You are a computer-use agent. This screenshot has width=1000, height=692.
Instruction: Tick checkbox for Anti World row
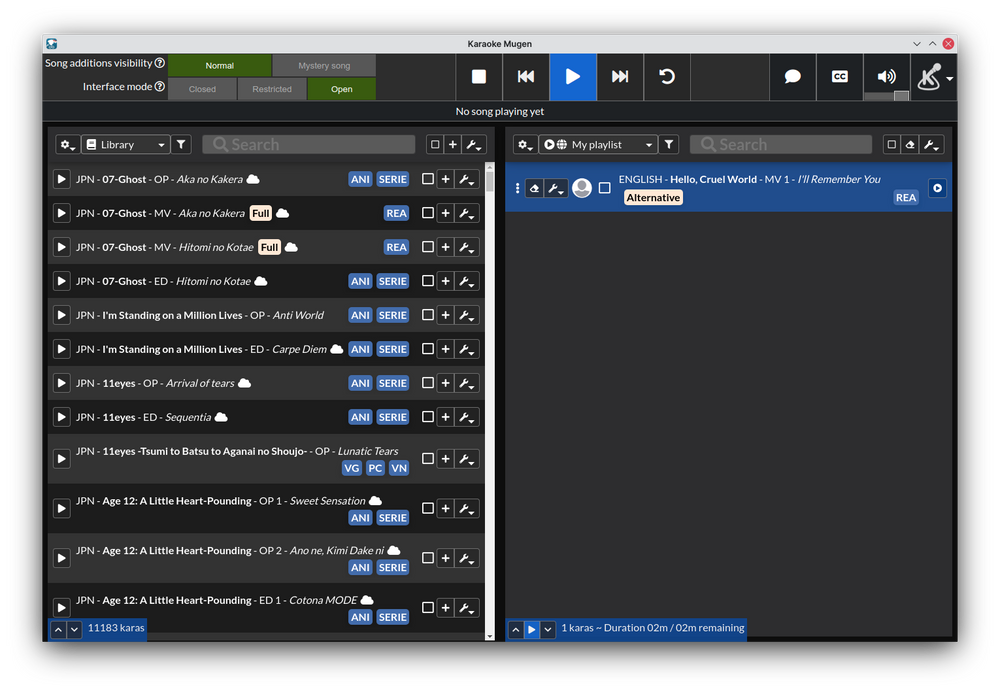[x=428, y=315]
